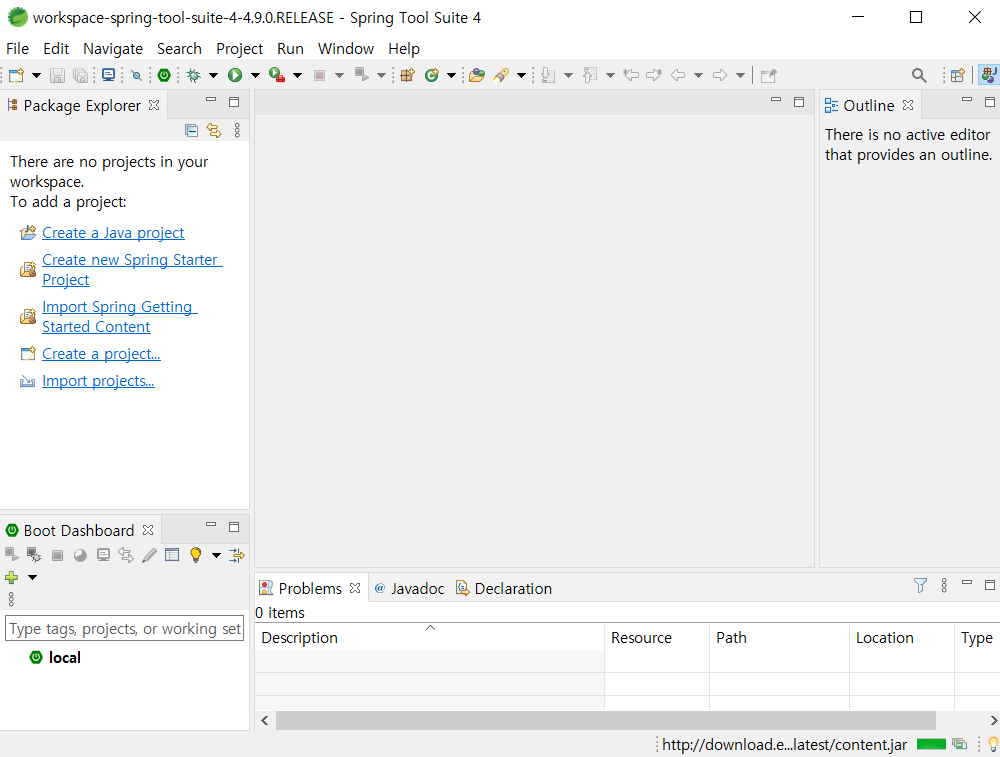1000x757 pixels.
Task: Open Boot Dashboard View Menu dots
Action: click(11, 599)
